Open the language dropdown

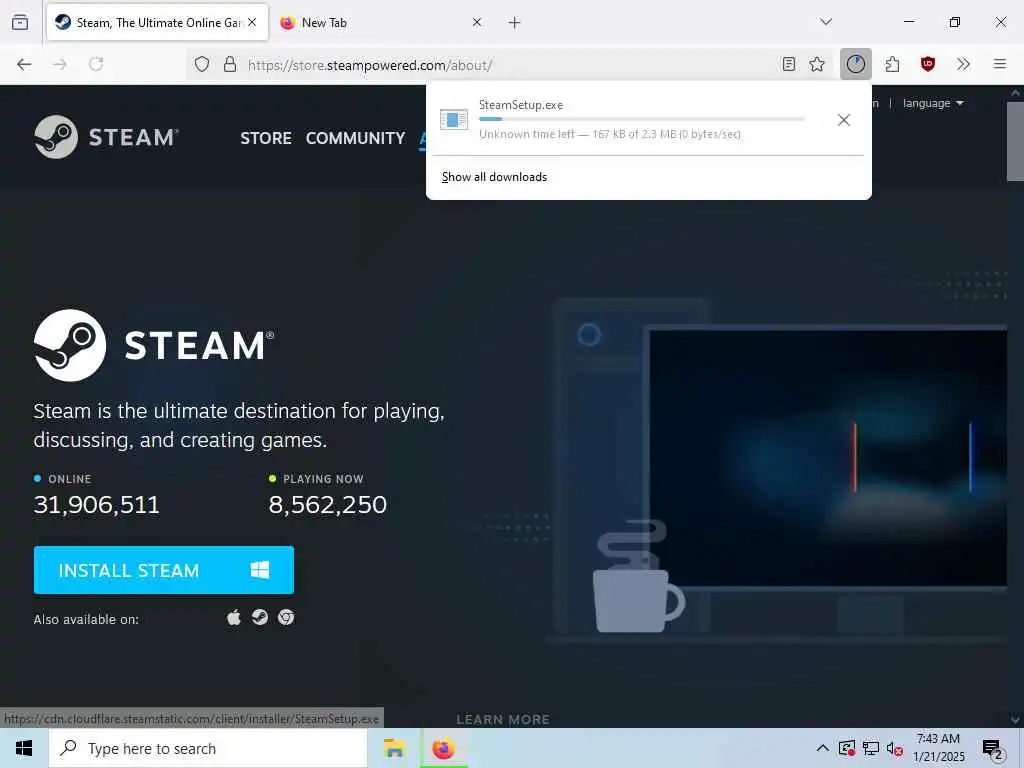(933, 103)
